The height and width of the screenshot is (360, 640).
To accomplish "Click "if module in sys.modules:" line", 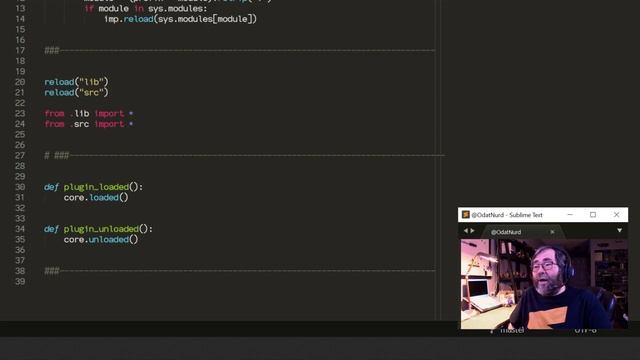I will click(x=146, y=9).
